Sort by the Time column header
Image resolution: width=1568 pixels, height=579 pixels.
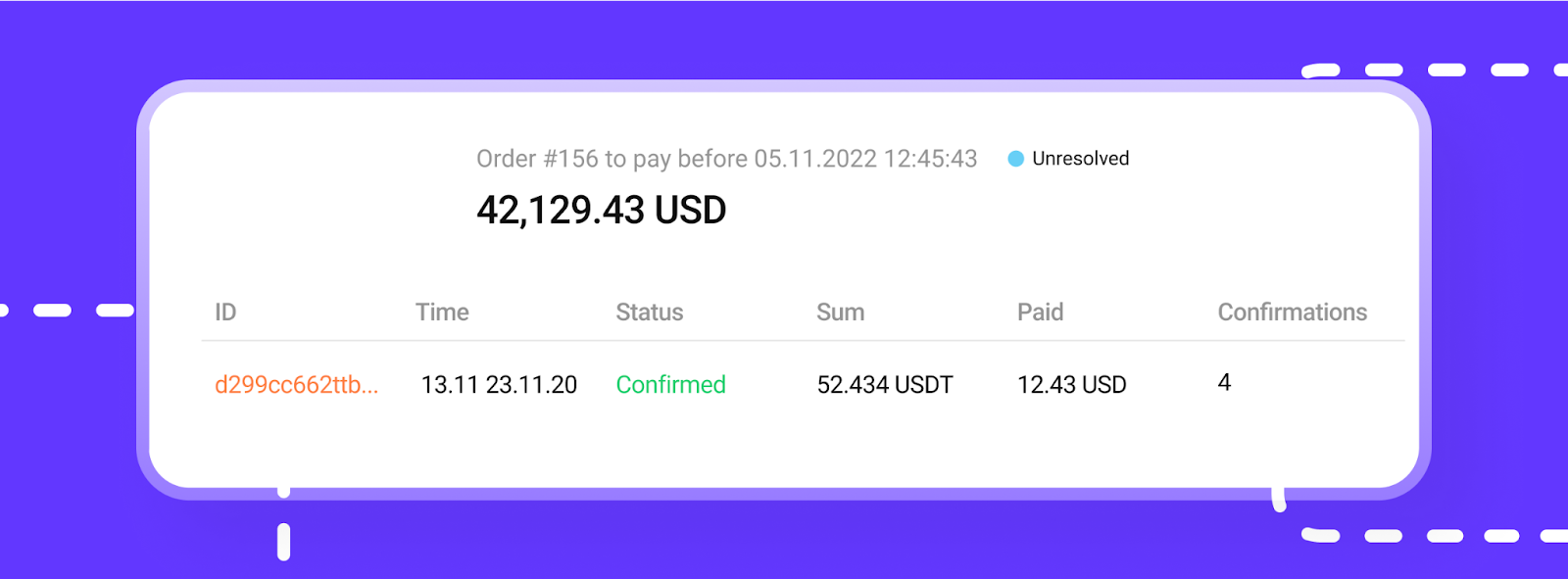click(x=442, y=313)
